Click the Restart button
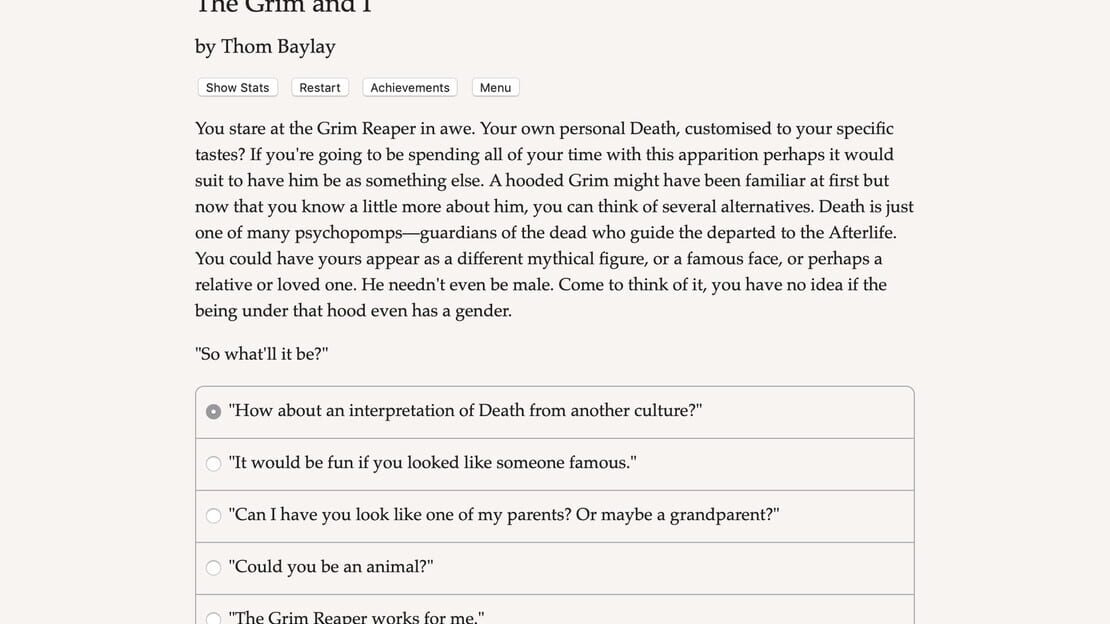The width and height of the screenshot is (1110, 624). (x=319, y=88)
